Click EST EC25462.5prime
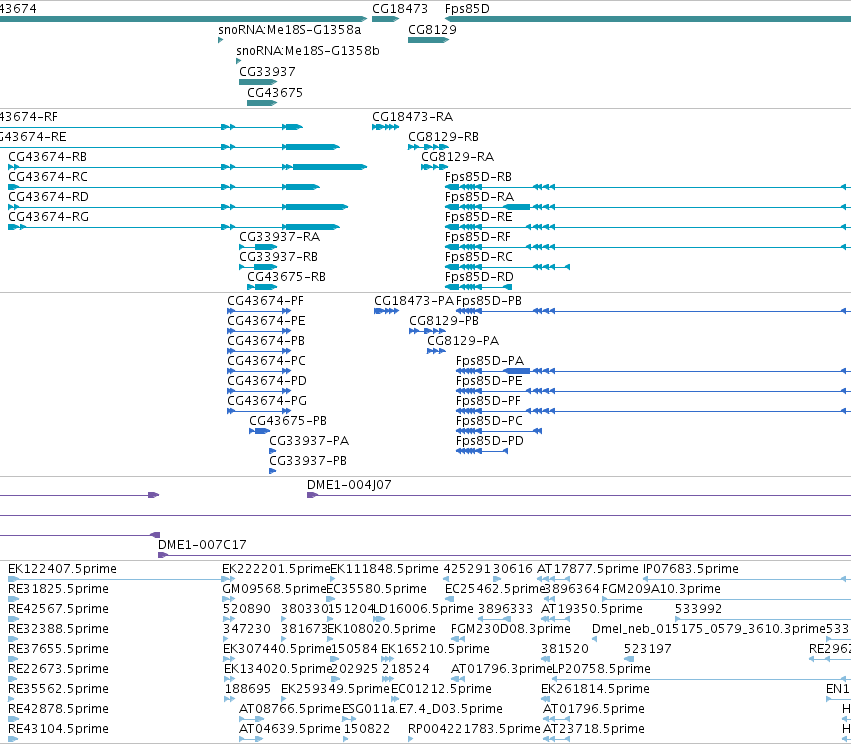The image size is (851, 744). click(x=494, y=589)
